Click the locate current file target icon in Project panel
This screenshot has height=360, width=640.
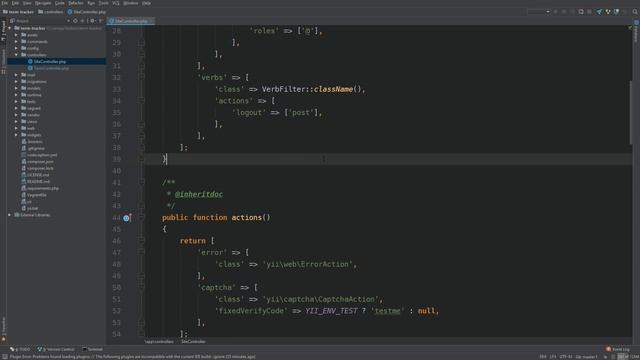click(75, 21)
